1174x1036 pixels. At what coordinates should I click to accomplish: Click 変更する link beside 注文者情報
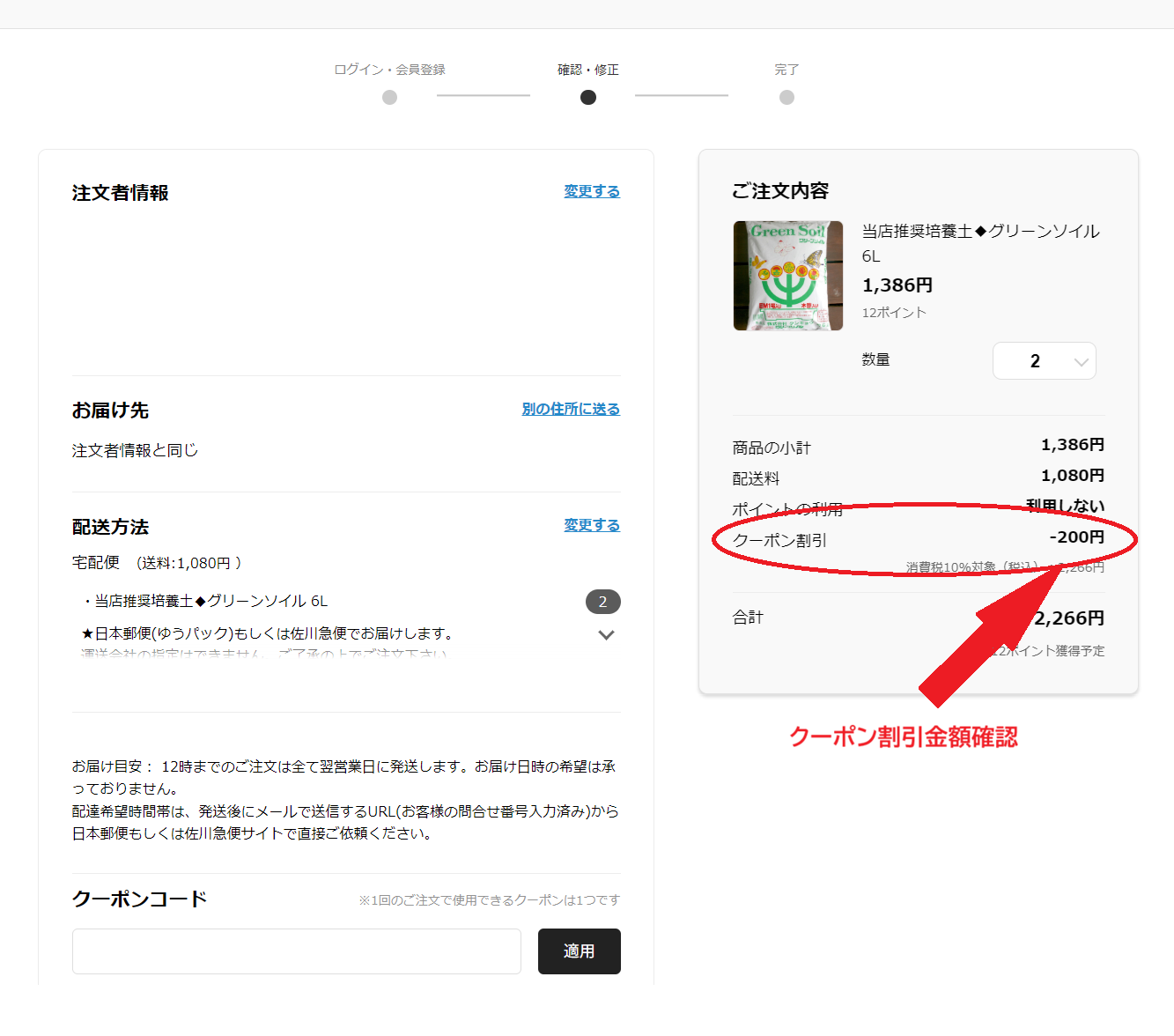point(592,191)
